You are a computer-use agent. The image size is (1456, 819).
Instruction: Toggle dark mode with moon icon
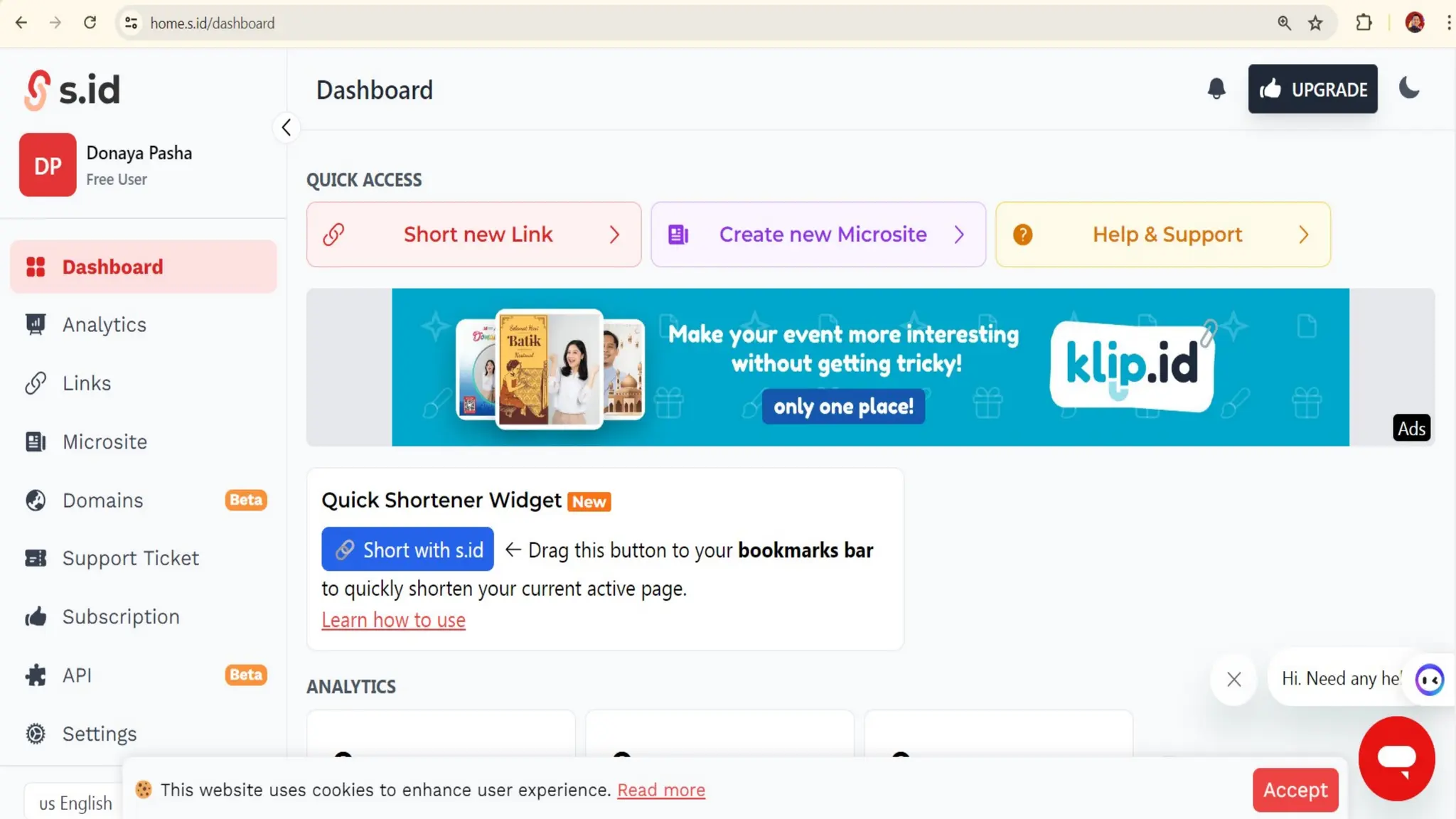(1408, 88)
